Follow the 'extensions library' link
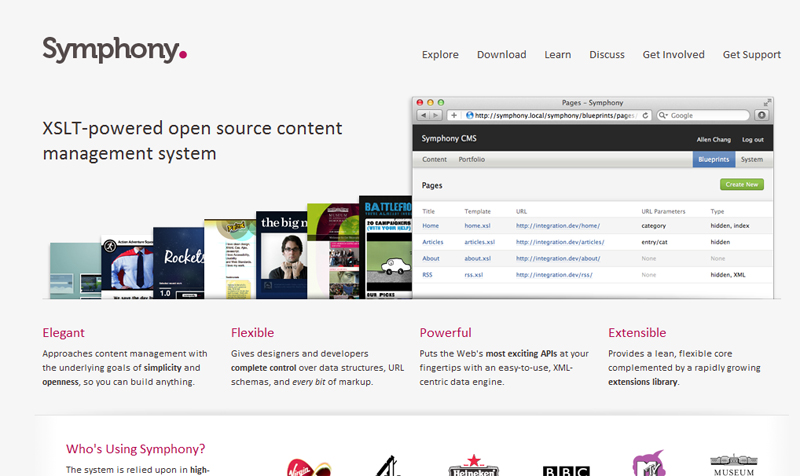Screen dimensions: 800x476 [x=642, y=382]
